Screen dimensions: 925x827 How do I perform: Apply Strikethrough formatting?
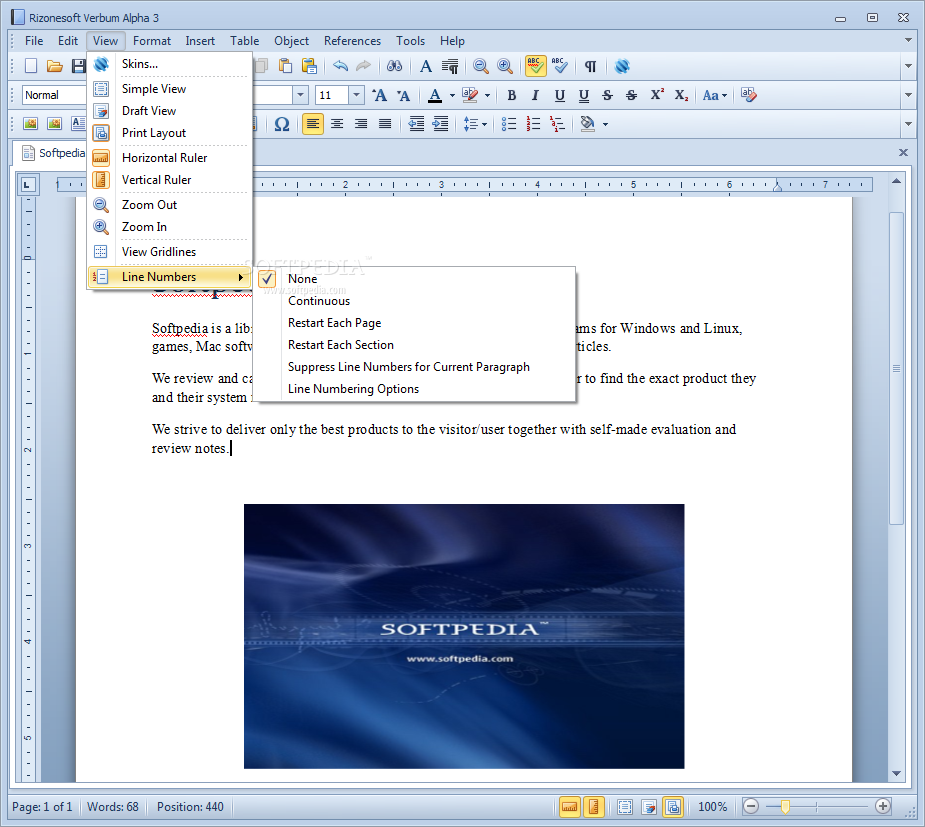pyautogui.click(x=607, y=95)
